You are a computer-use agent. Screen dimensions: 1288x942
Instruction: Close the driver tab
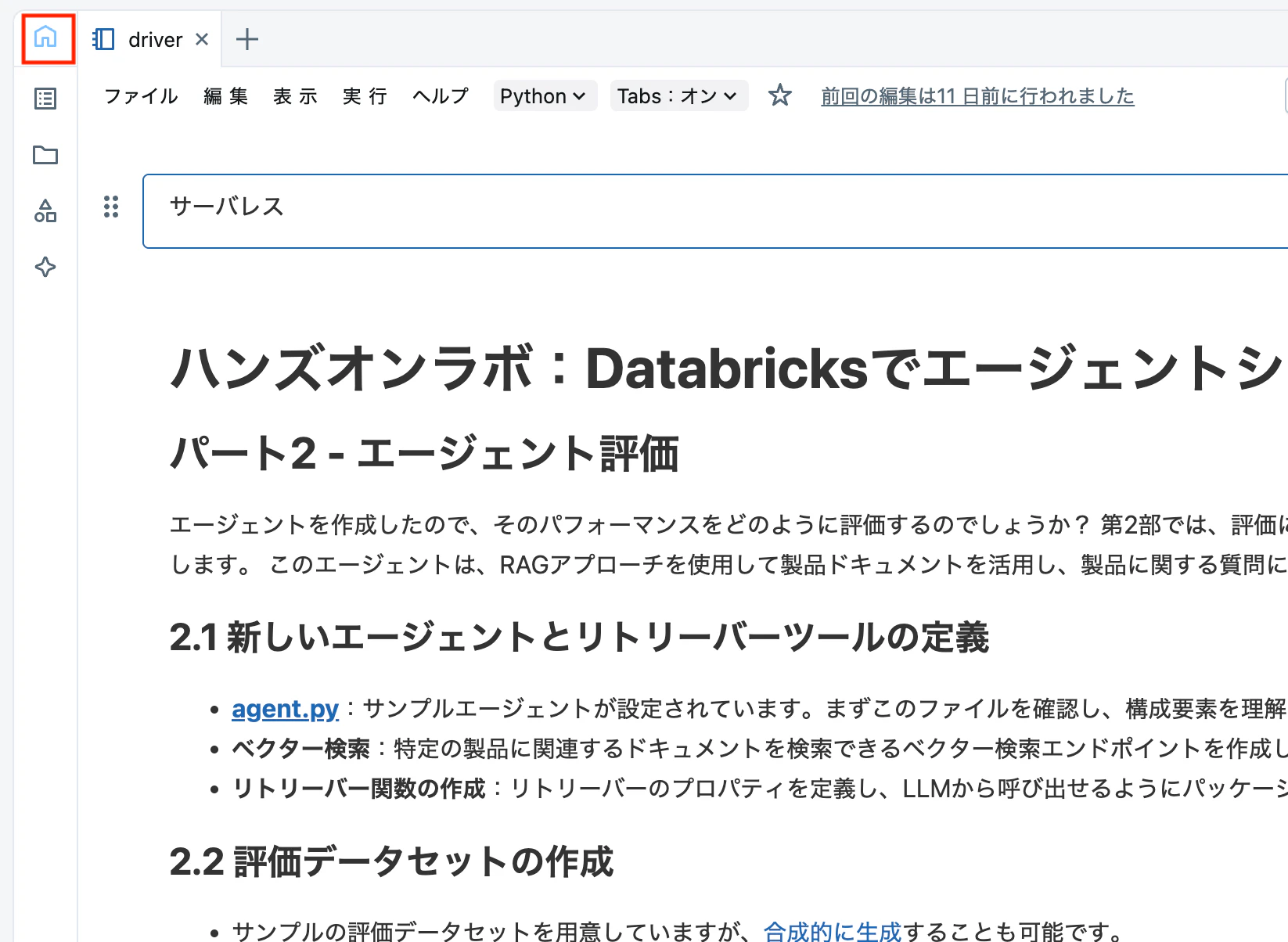tap(202, 39)
